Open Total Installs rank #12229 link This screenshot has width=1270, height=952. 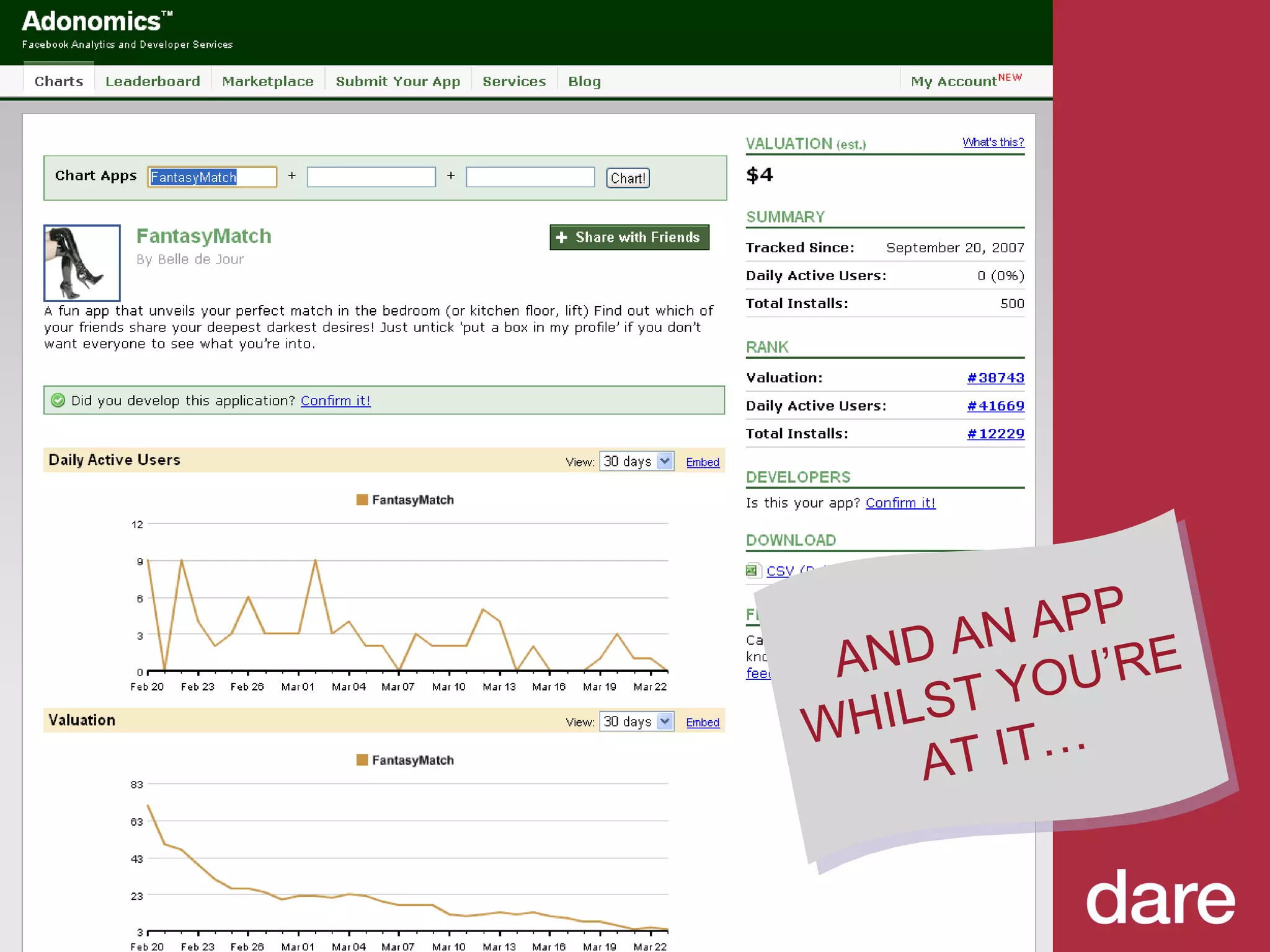pos(995,433)
